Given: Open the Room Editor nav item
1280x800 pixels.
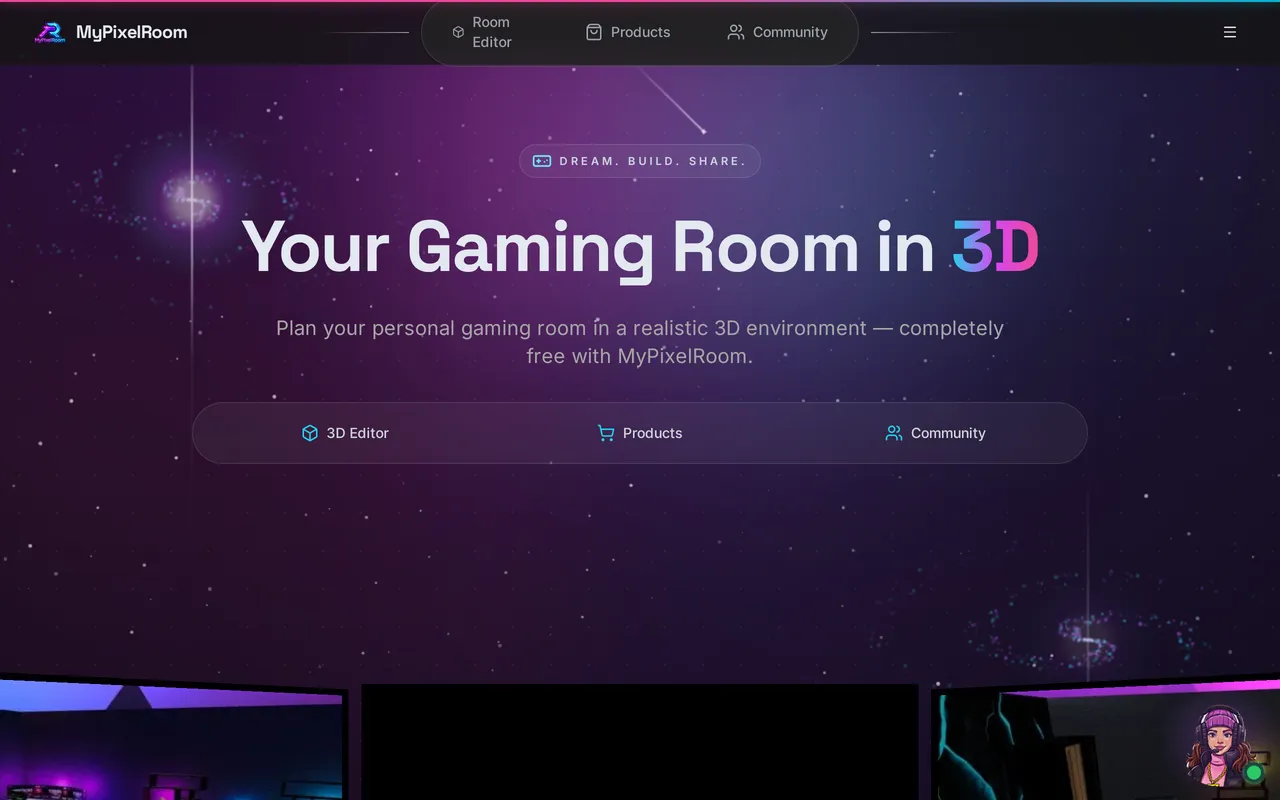Looking at the screenshot, I should [x=491, y=32].
